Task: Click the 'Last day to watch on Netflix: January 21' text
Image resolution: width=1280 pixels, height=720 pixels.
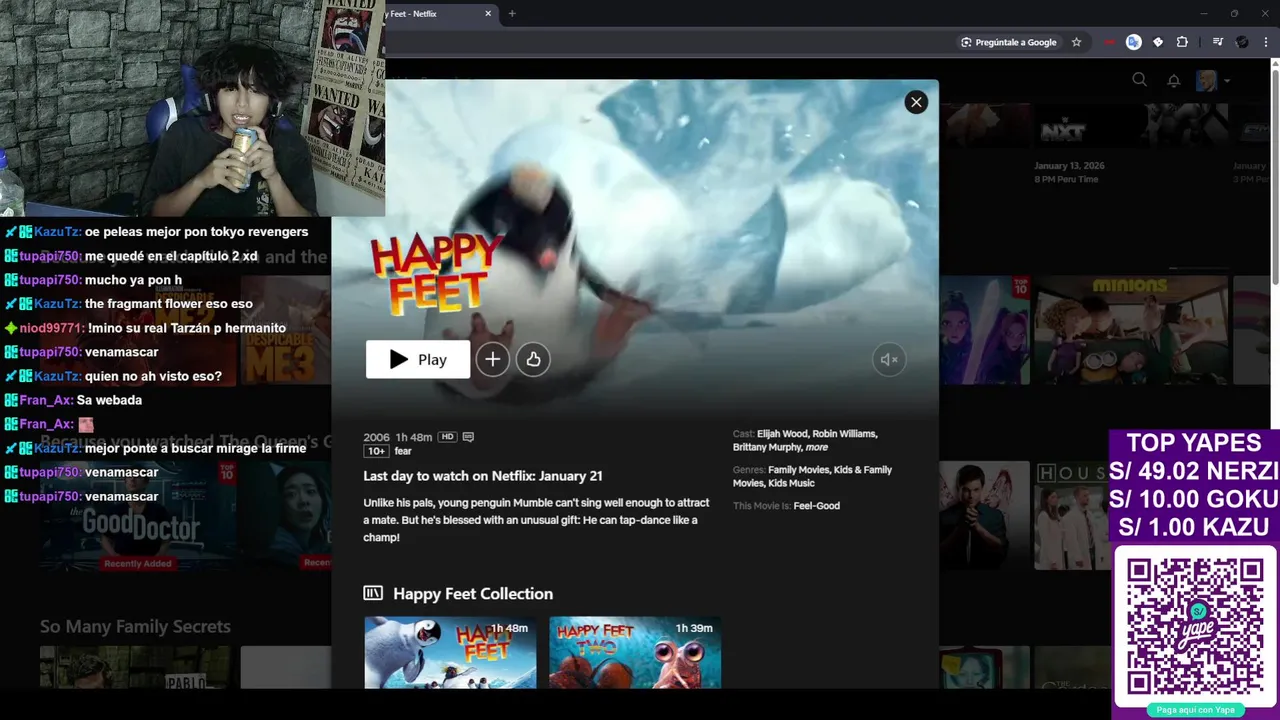Action: (x=483, y=476)
